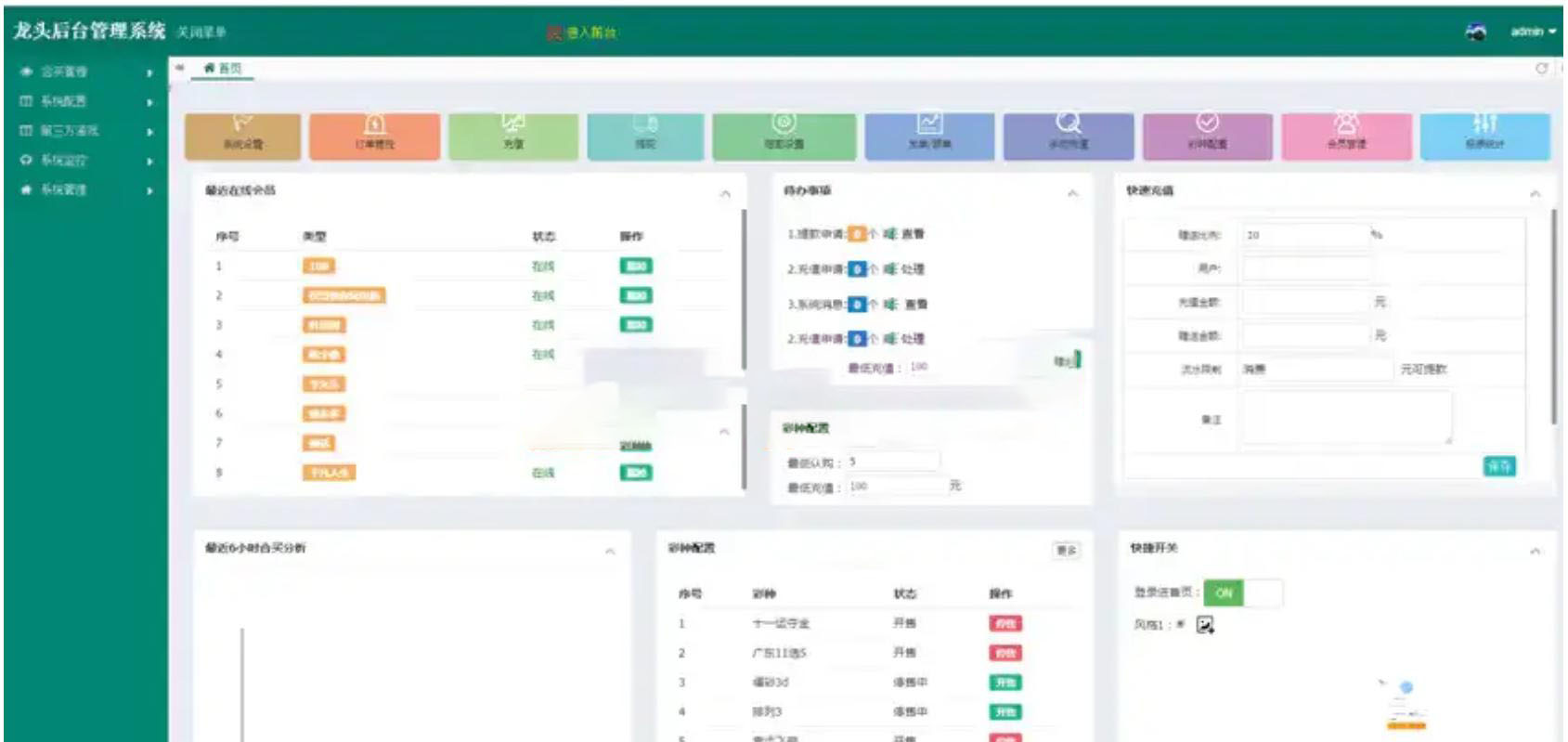
Task: Click the scrollbar of 快速充值 panel
Action: click(x=1554, y=316)
